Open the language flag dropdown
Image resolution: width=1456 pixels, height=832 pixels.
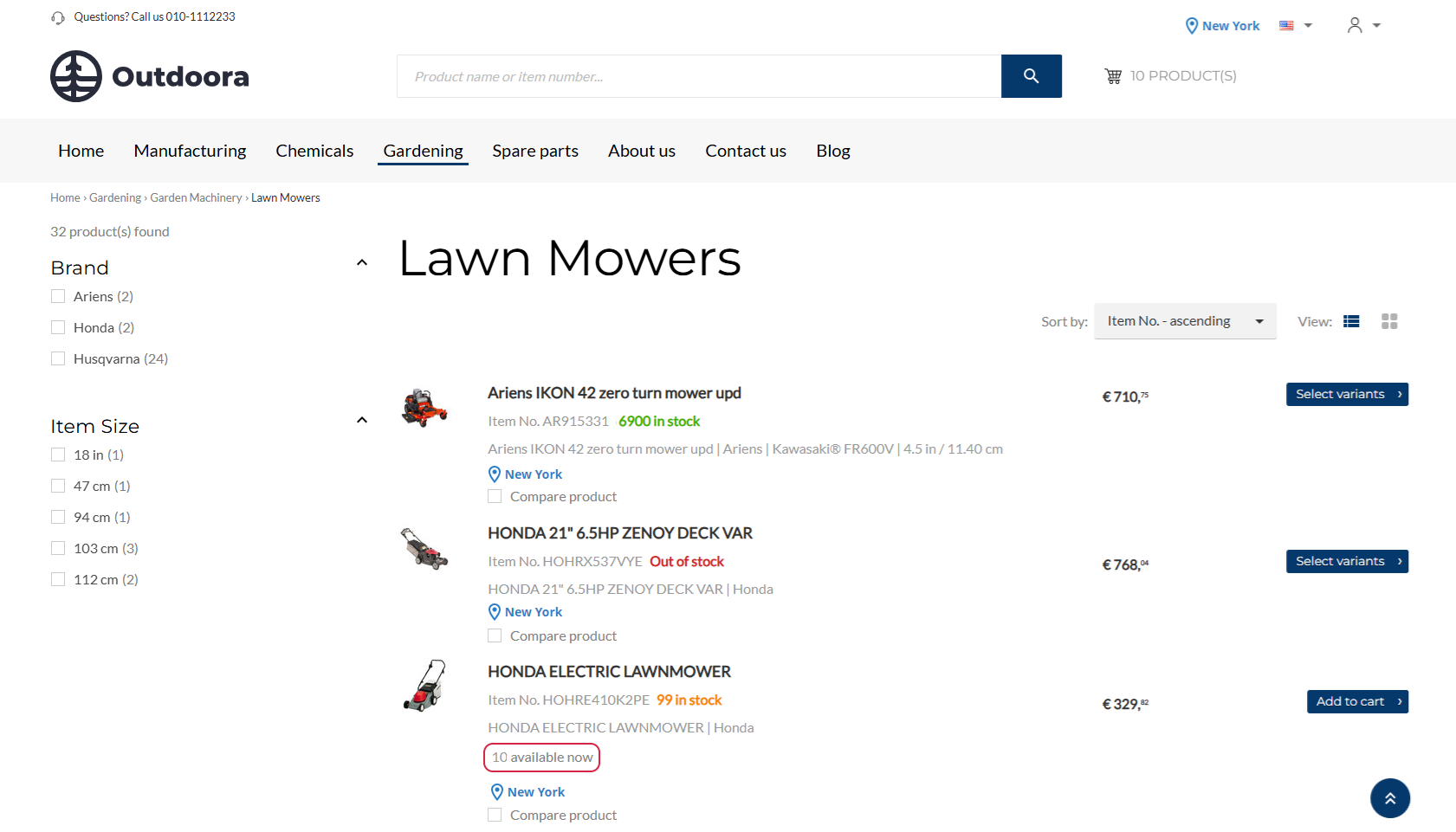coord(1295,26)
